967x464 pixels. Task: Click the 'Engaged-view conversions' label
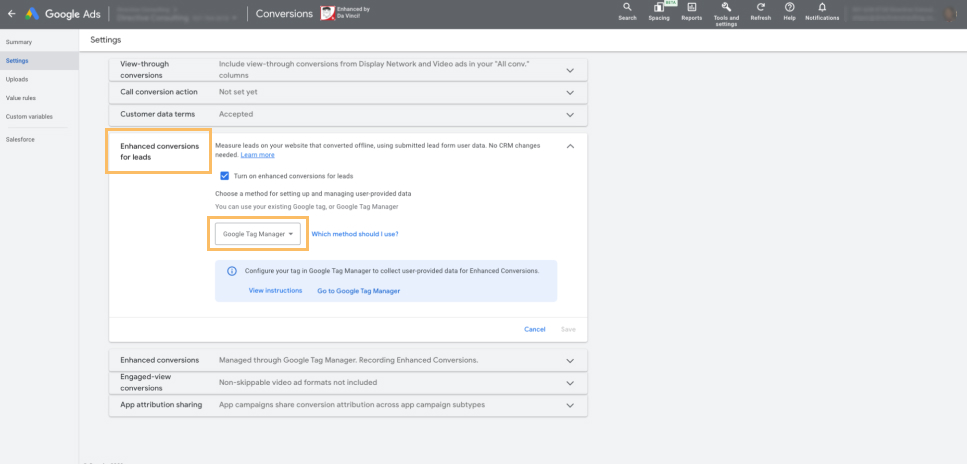pyautogui.click(x=146, y=383)
